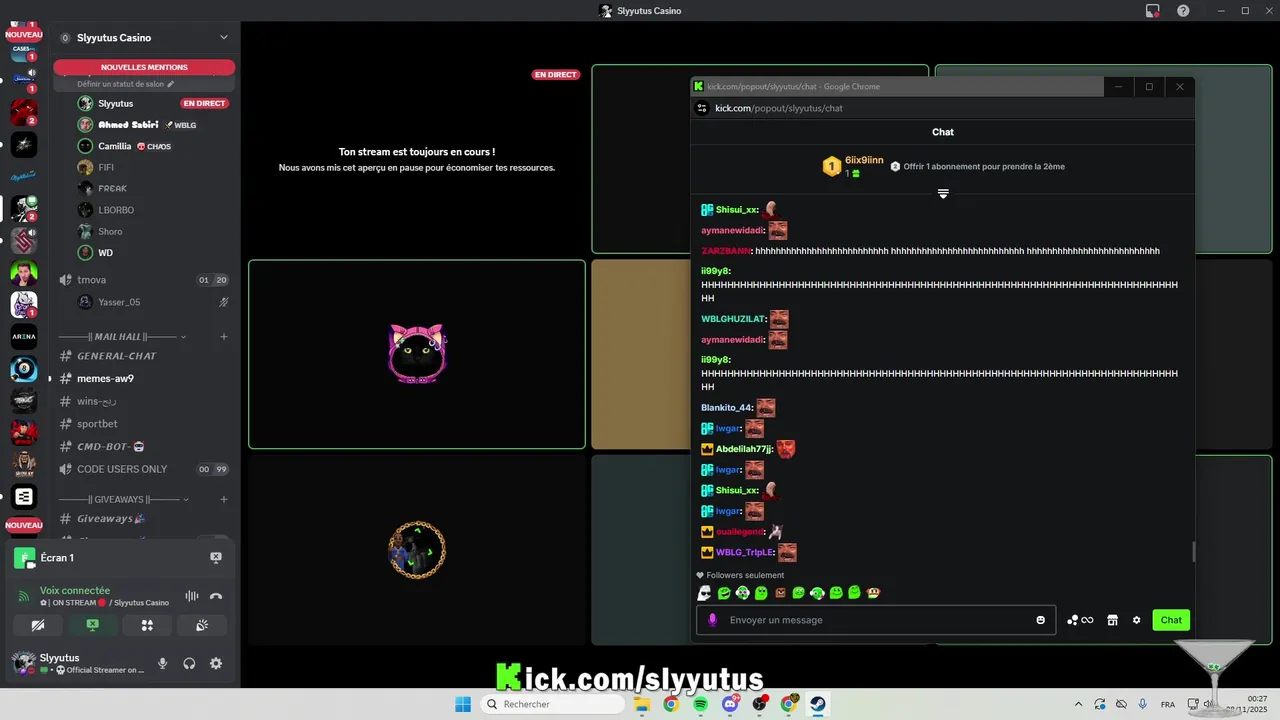The width and height of the screenshot is (1280, 720).
Task: Insert the sunglasses ghost emote
Action: point(705,593)
